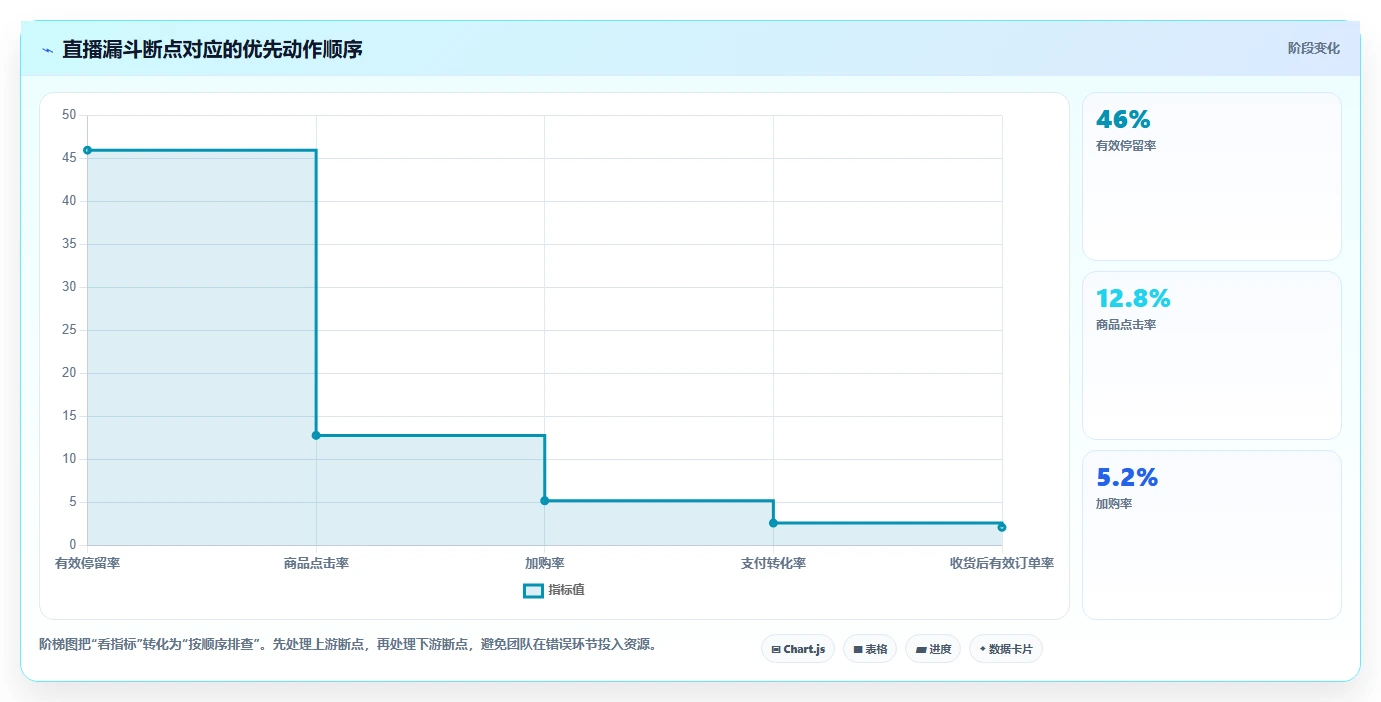Click the lightning icon beside the dashboard title
This screenshot has height=702, width=1381.
tap(47, 50)
